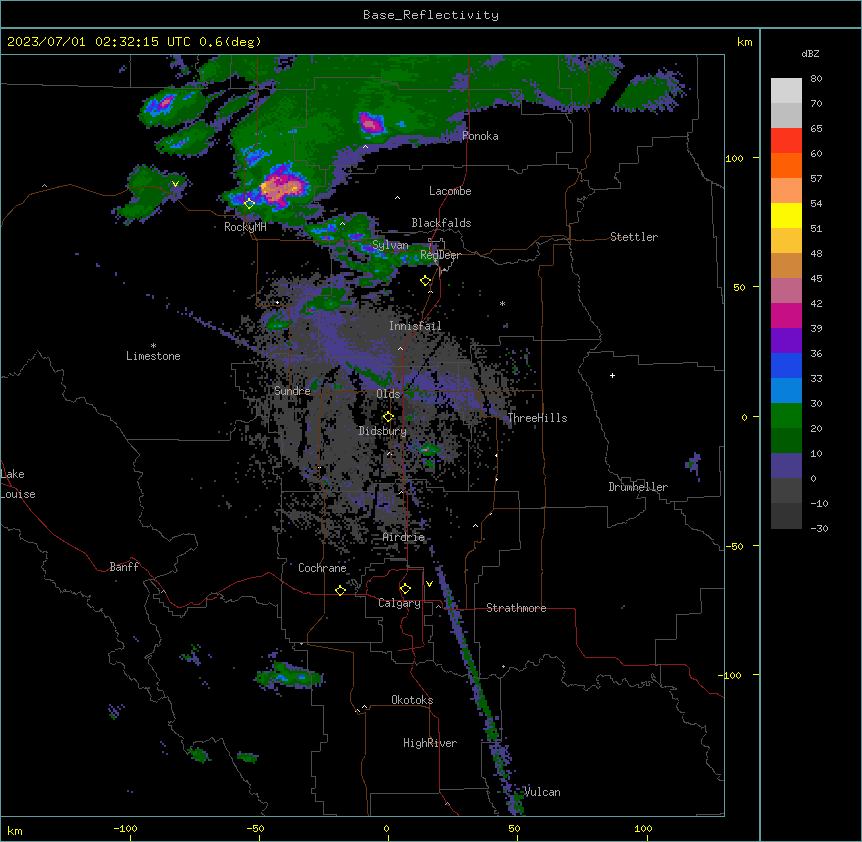Click the RockyMH label
This screenshot has height=842, width=862.
pos(245,227)
